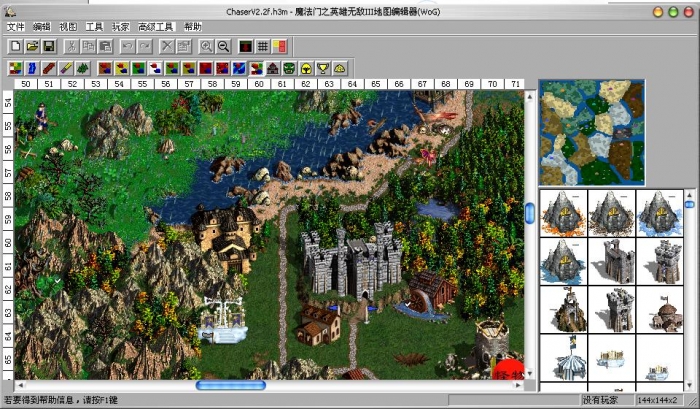Zoom out of the map

click(x=223, y=46)
